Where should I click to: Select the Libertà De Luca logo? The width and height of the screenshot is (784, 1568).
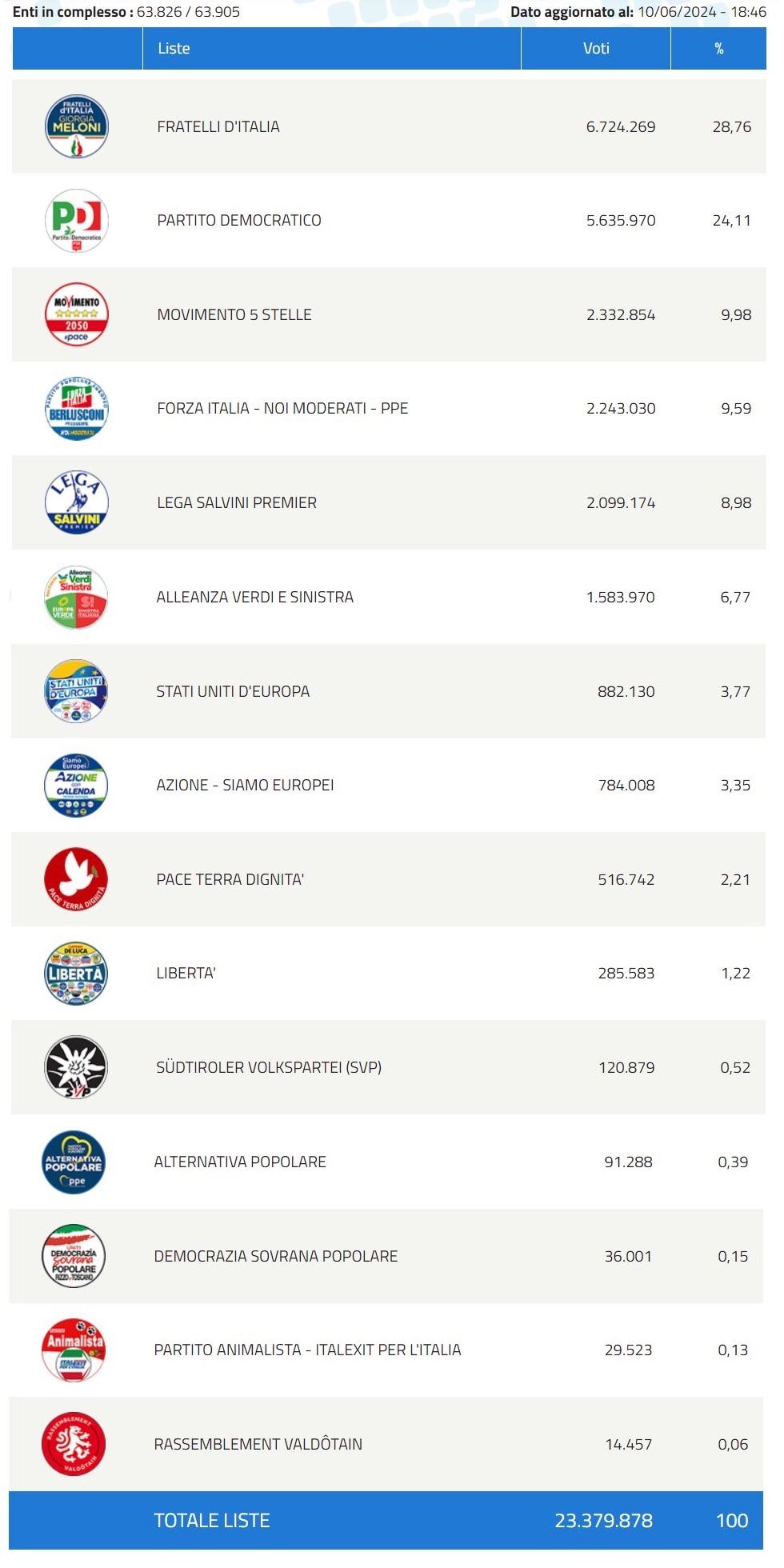click(x=76, y=973)
